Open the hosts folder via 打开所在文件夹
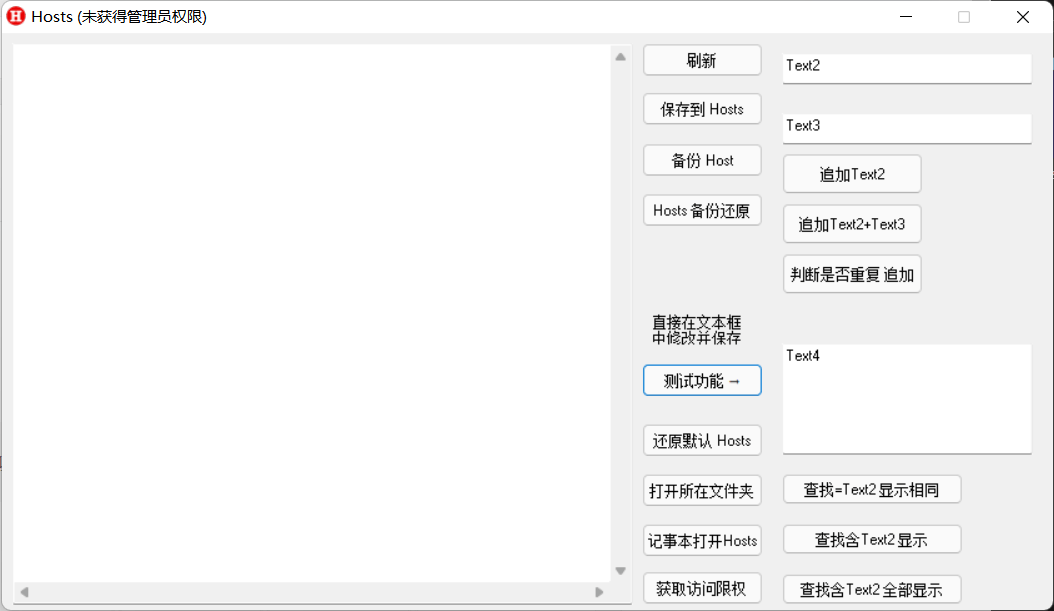Viewport: 1054px width, 611px height. click(x=702, y=490)
